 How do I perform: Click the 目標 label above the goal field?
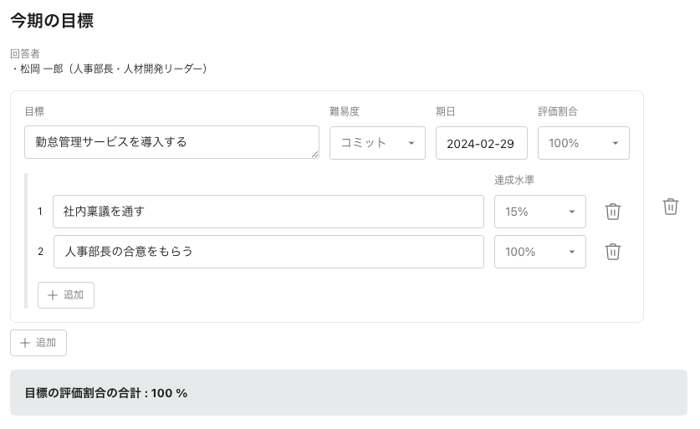34,111
